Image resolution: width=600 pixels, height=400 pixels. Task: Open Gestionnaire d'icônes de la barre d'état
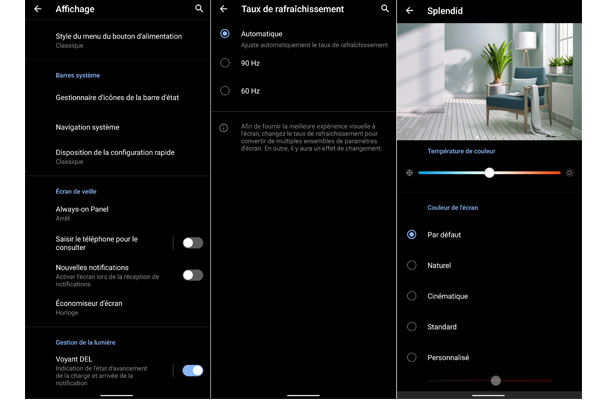pos(117,98)
